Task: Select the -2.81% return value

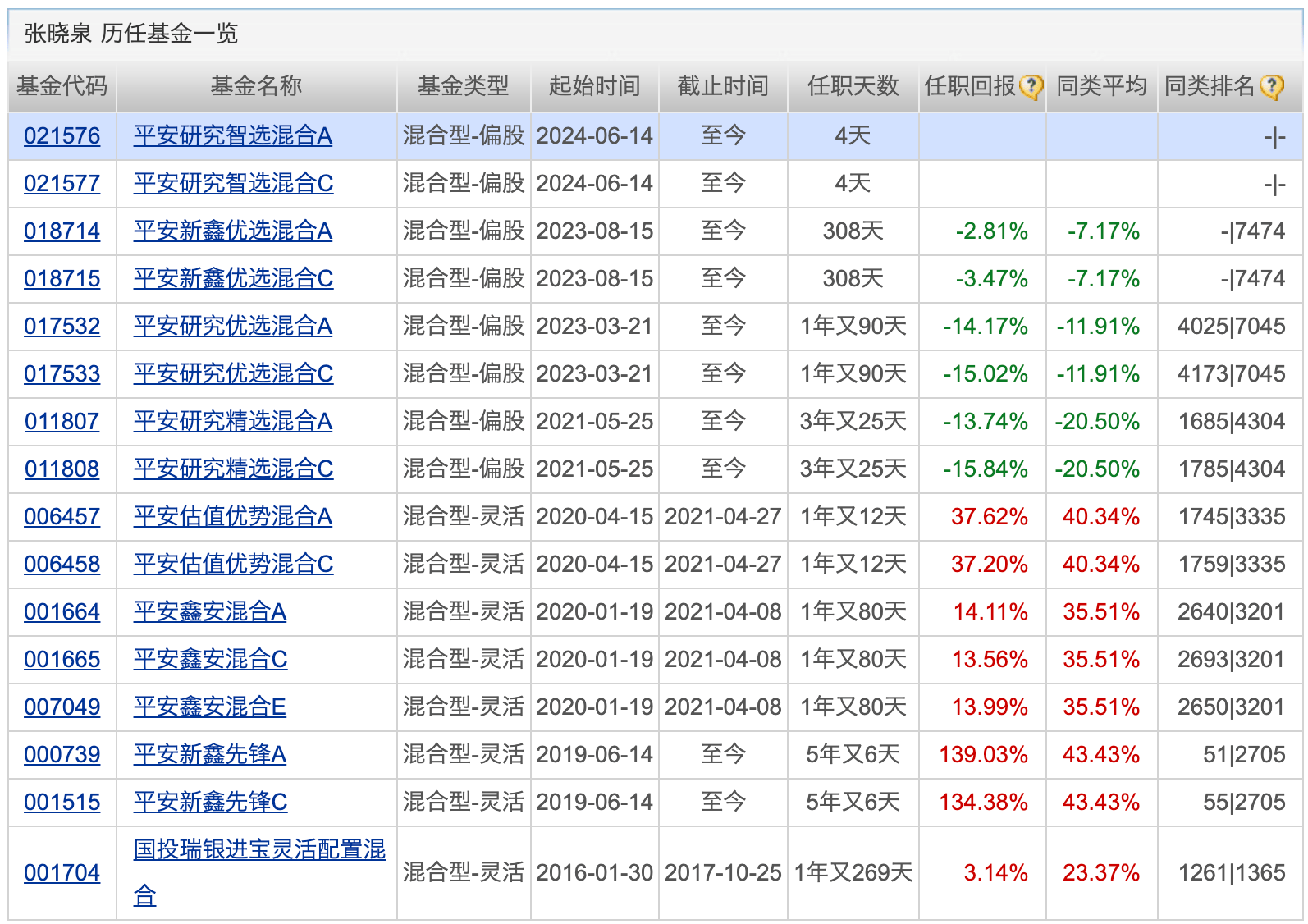Action: point(992,231)
